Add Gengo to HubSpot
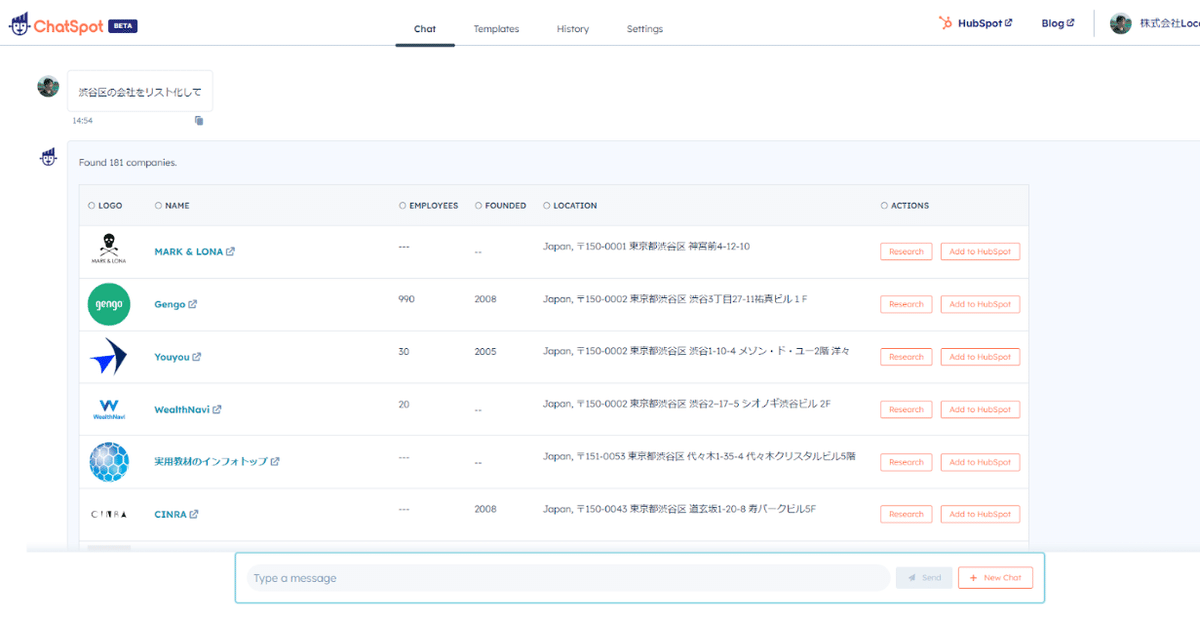The height and width of the screenshot is (619, 1200). click(x=980, y=304)
